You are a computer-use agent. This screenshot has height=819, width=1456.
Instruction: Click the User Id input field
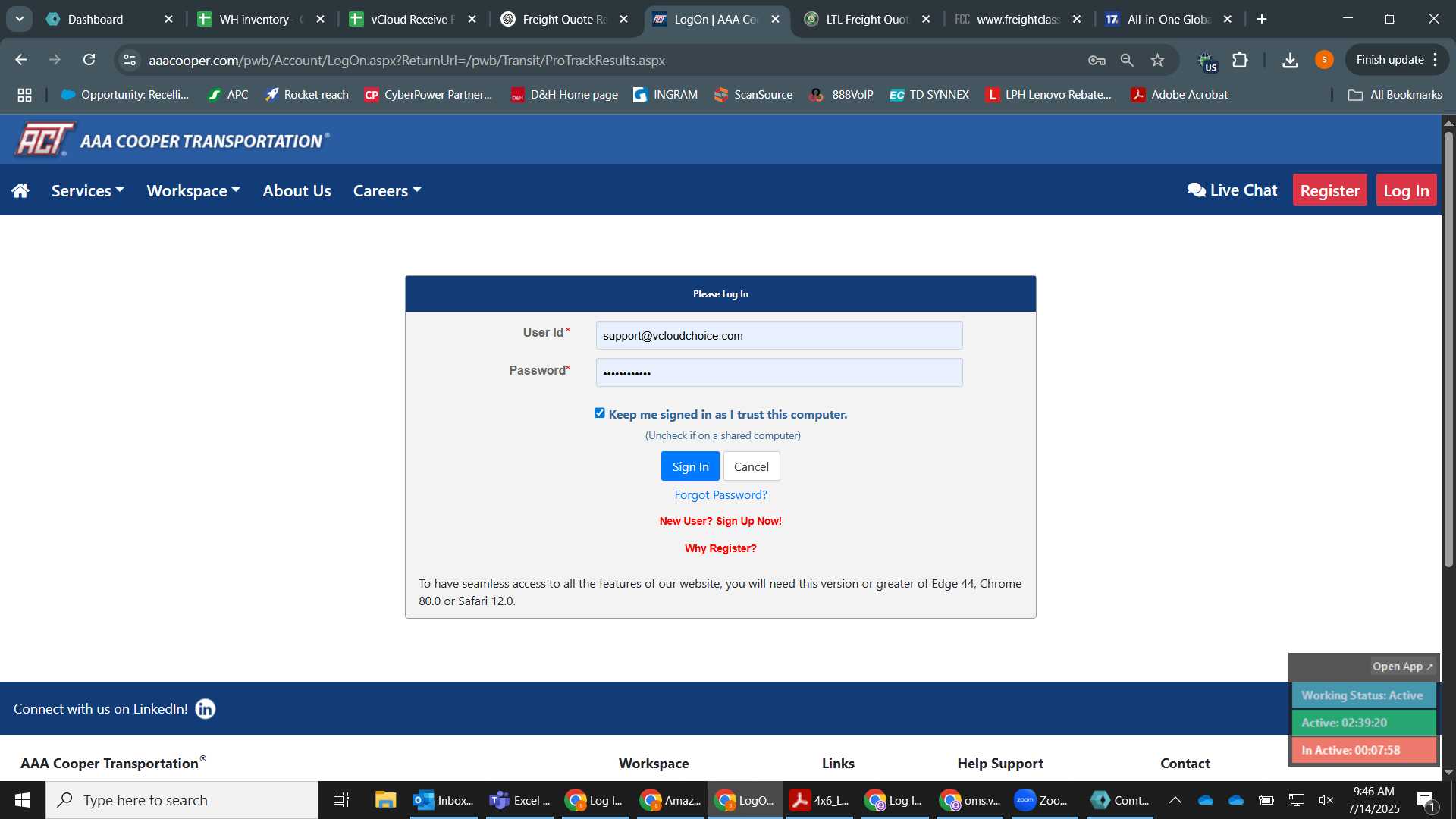click(x=779, y=335)
